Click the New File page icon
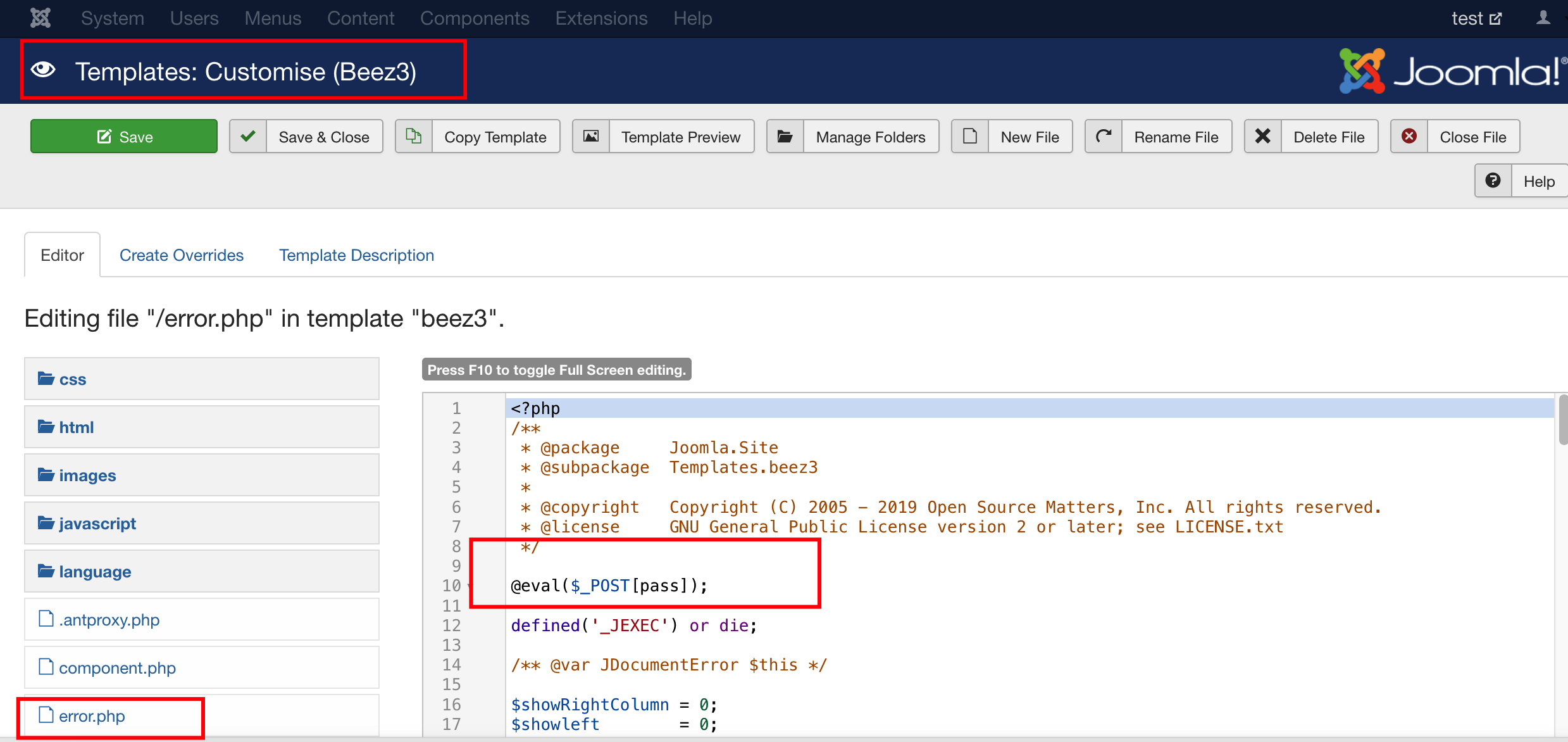The image size is (1568, 742). pos(970,136)
